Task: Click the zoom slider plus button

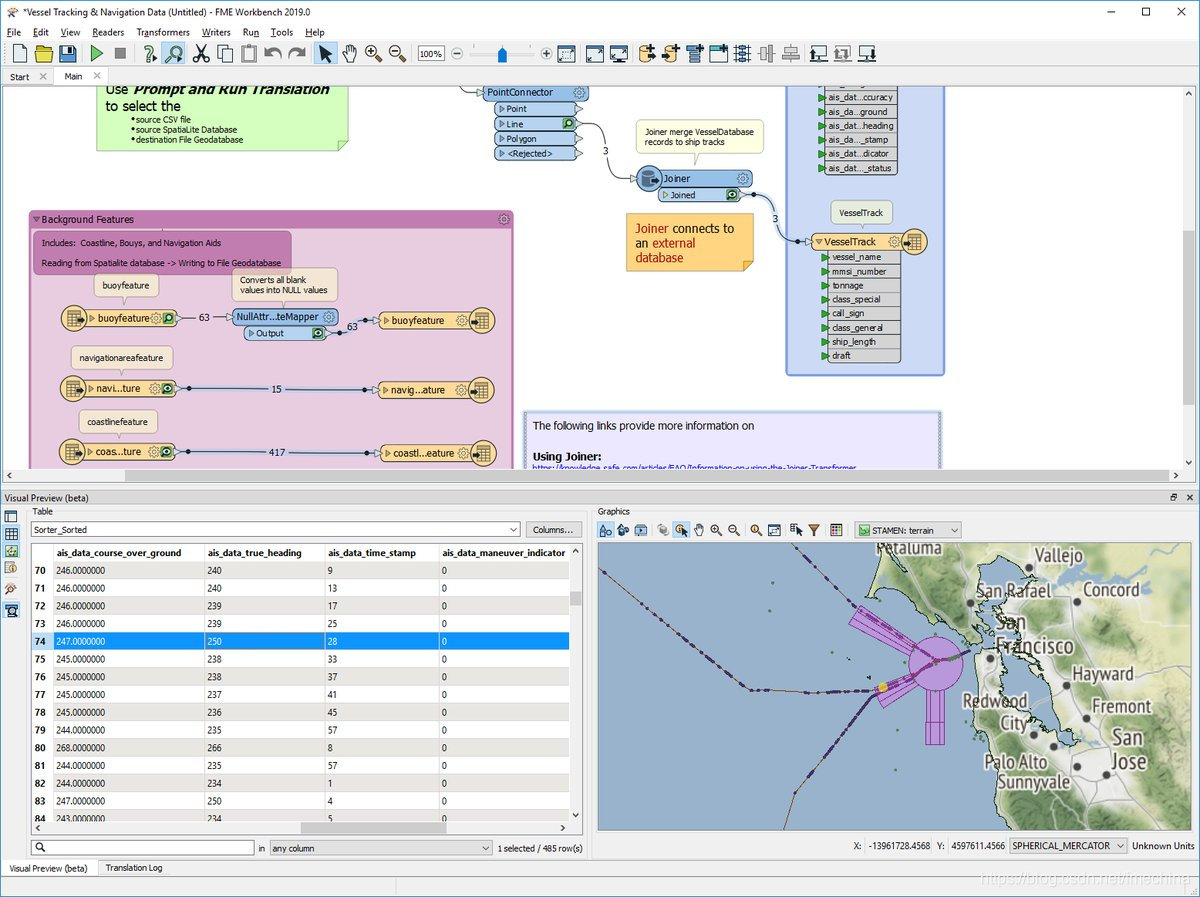Action: 546,54
